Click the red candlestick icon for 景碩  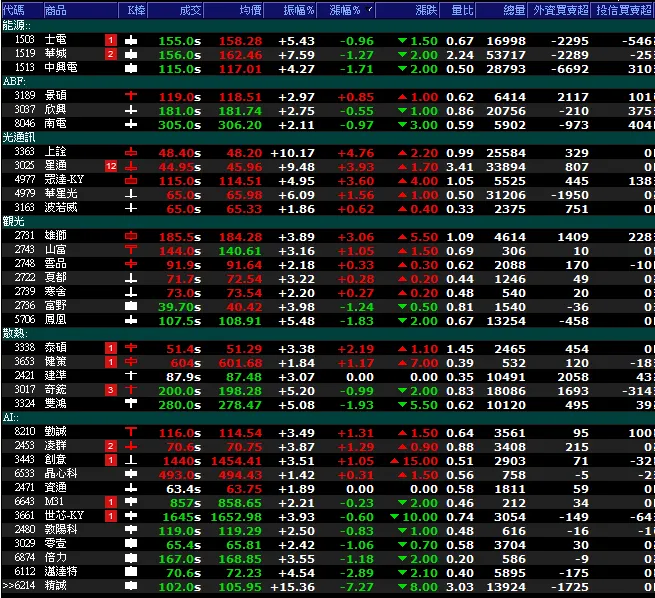[131, 96]
